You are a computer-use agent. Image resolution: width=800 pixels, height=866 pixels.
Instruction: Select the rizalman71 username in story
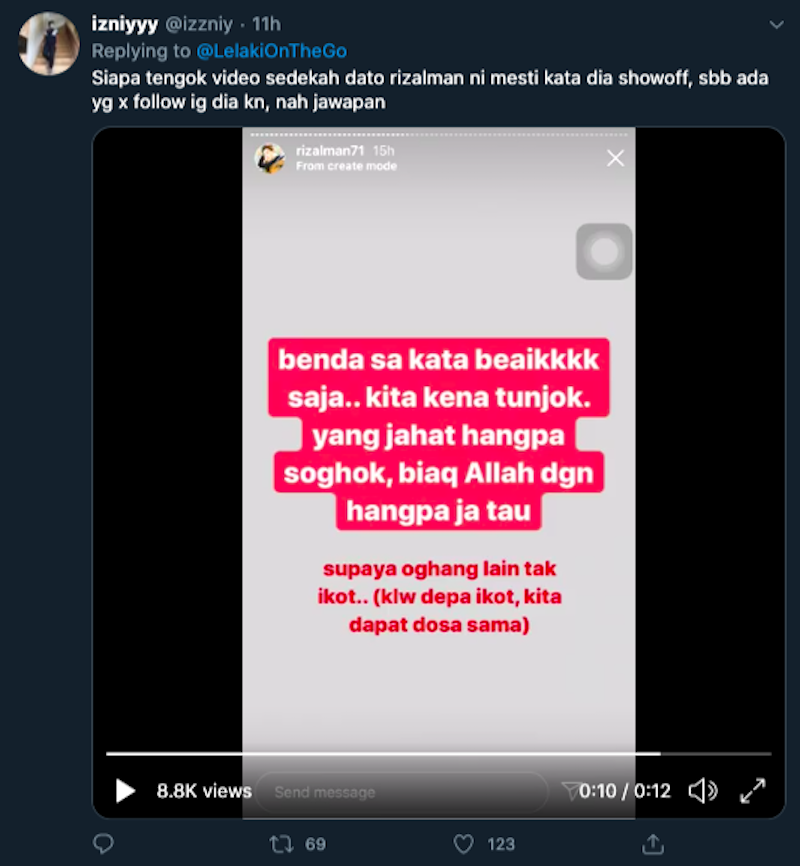pyautogui.click(x=330, y=151)
